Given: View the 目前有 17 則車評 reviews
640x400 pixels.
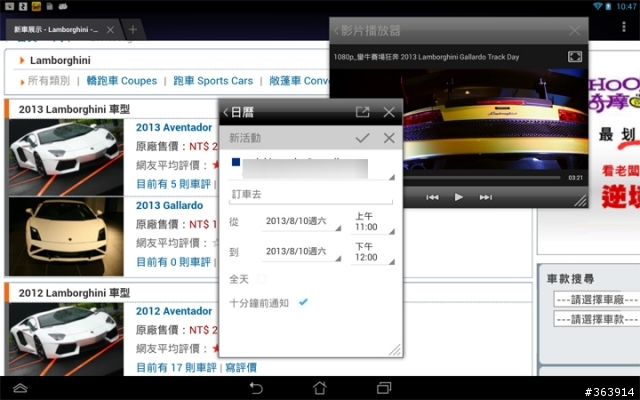Looking at the screenshot, I should point(176,368).
